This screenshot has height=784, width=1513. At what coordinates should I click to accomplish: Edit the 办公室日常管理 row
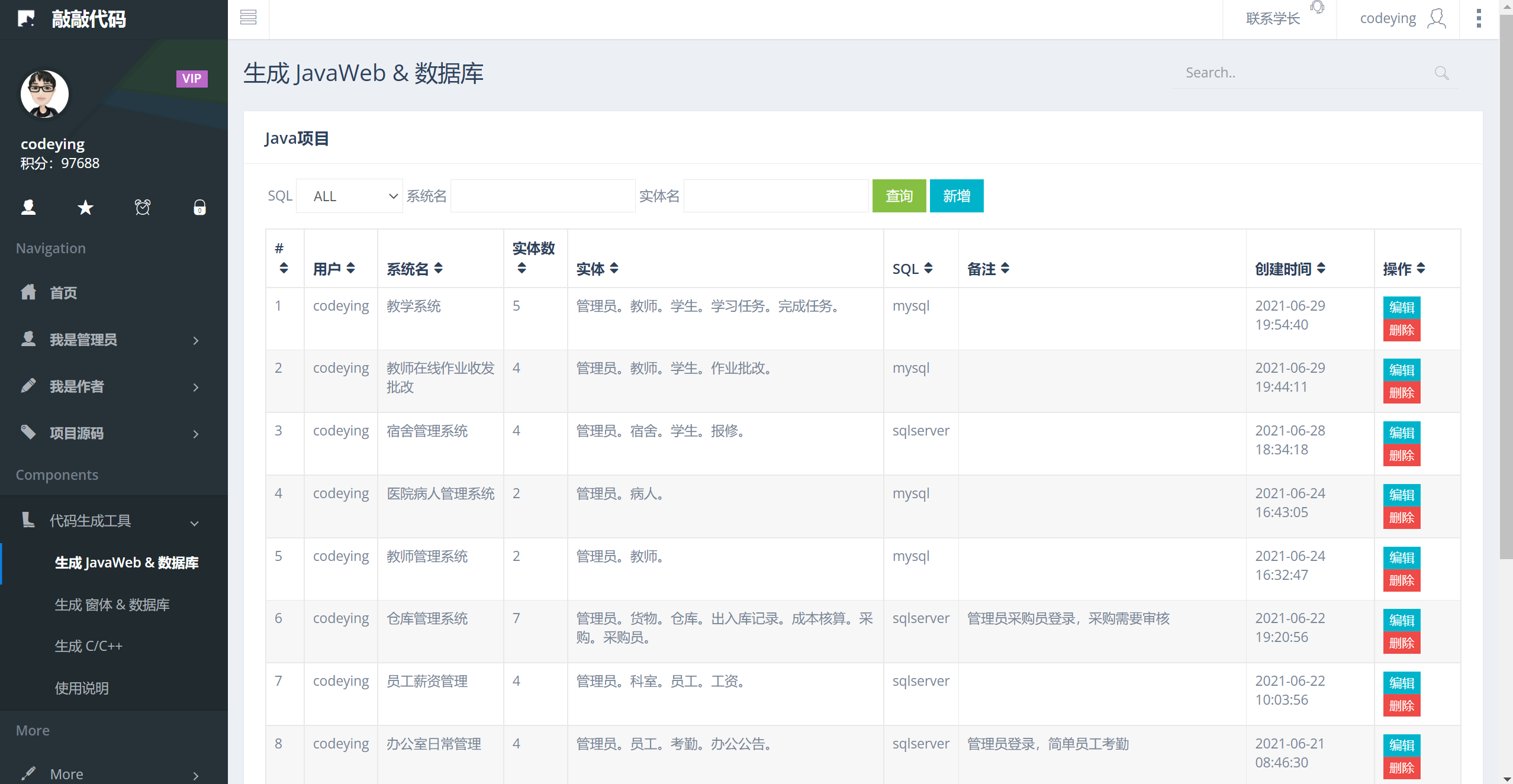(x=1402, y=745)
